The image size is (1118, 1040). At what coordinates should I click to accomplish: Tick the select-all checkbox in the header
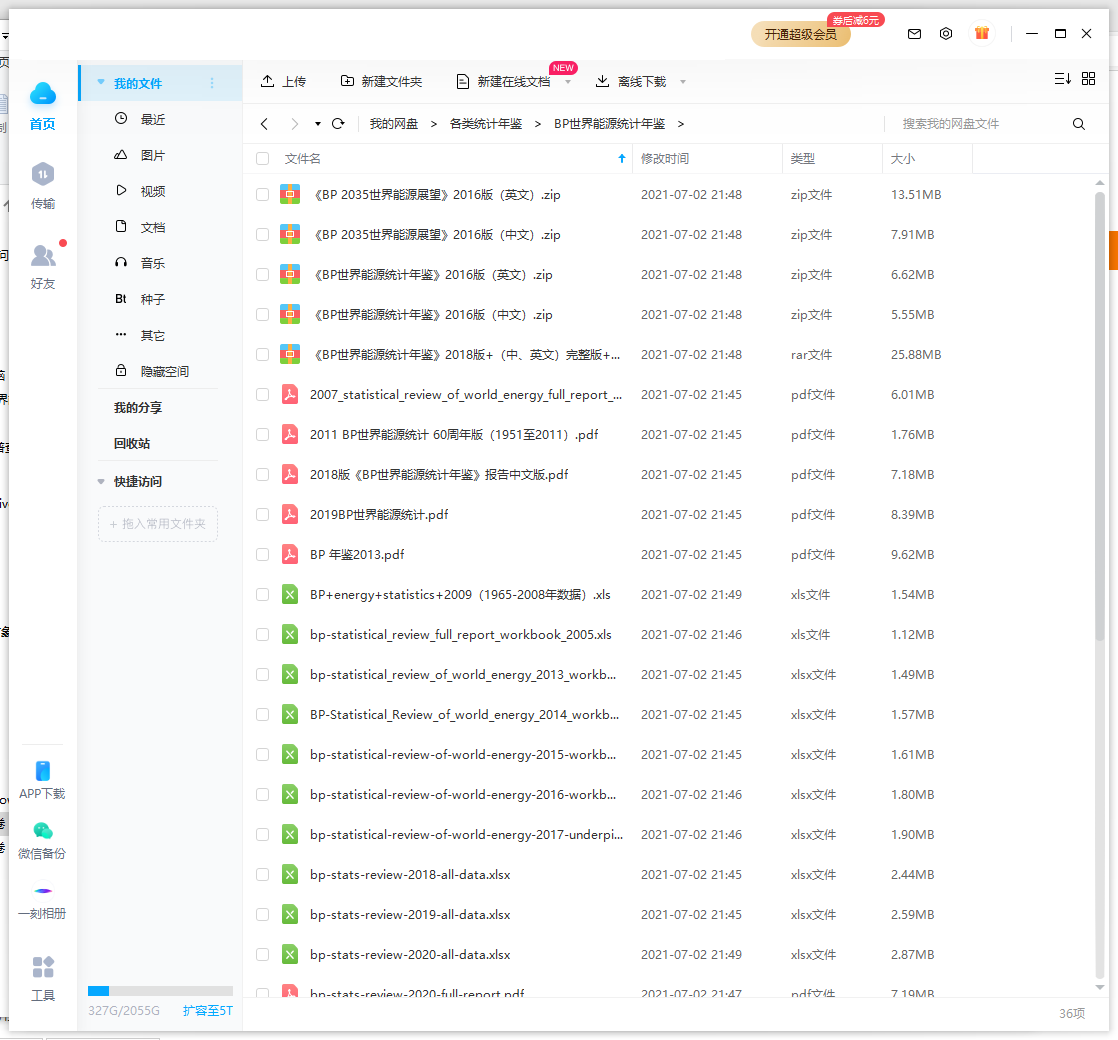tap(262, 158)
